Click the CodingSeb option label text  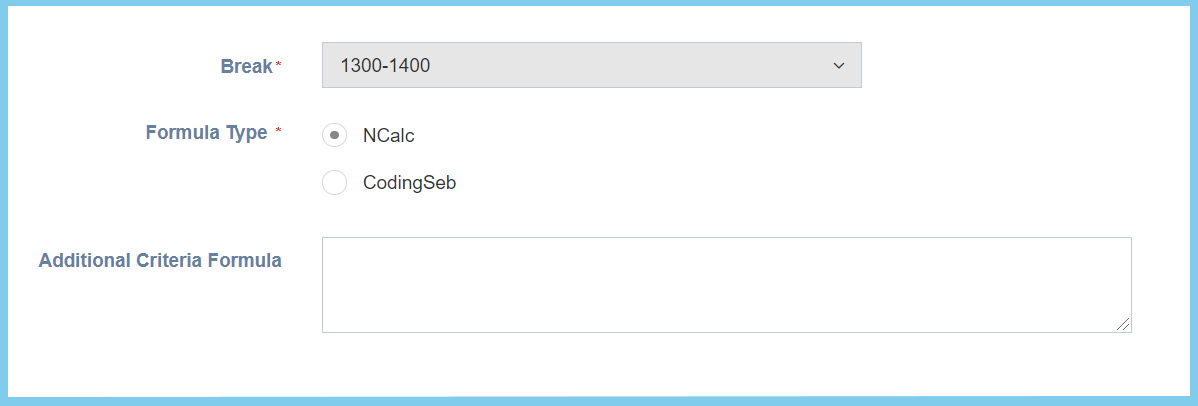coord(409,184)
